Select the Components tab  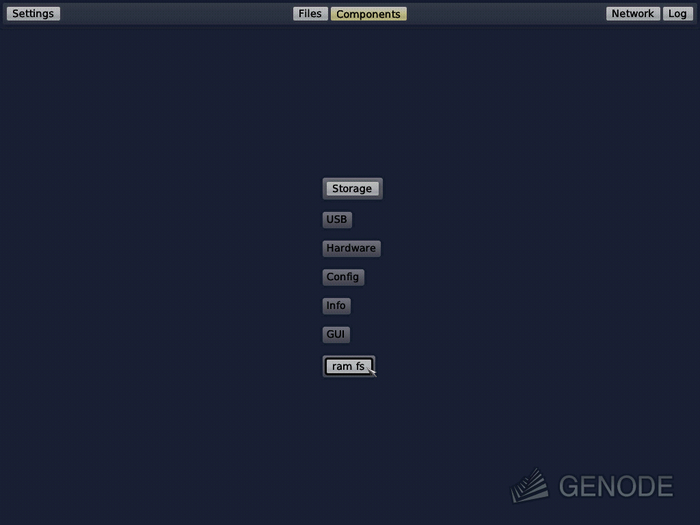click(x=368, y=14)
